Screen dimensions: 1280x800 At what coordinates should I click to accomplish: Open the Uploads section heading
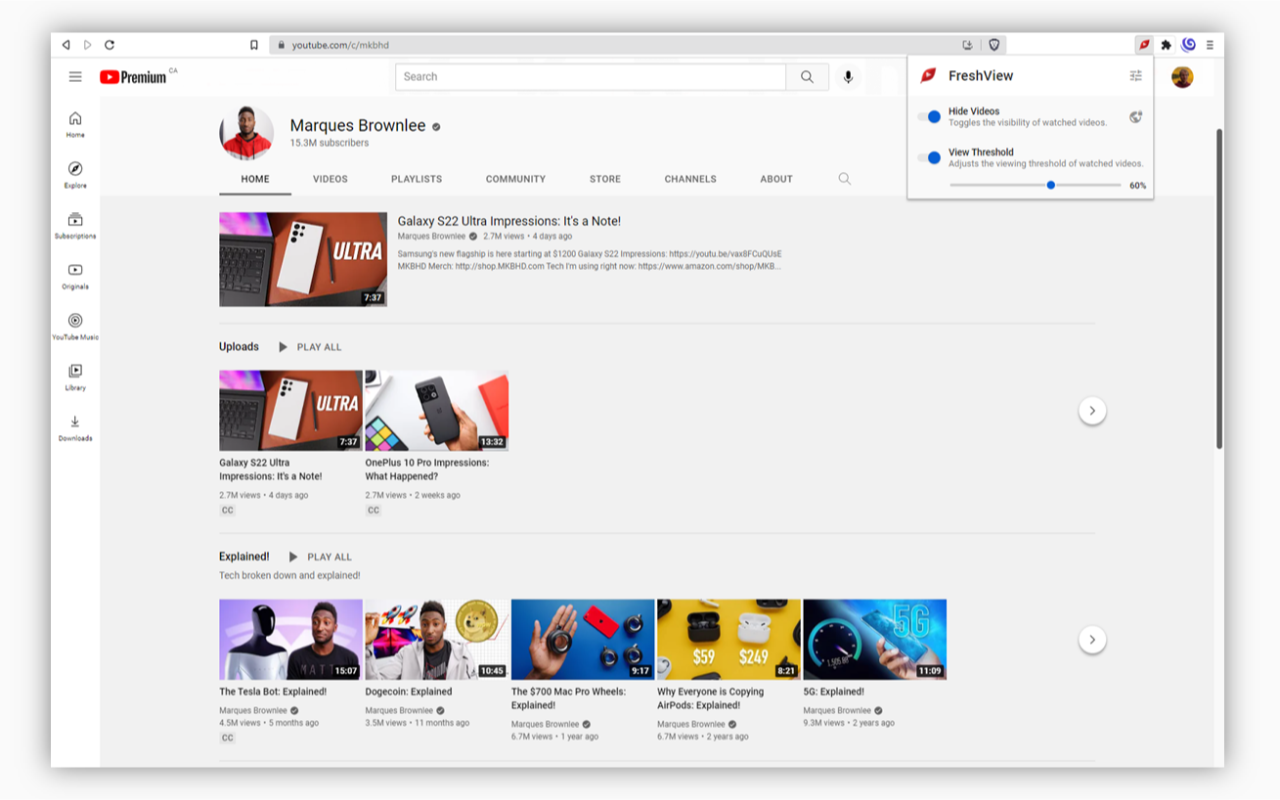(239, 347)
